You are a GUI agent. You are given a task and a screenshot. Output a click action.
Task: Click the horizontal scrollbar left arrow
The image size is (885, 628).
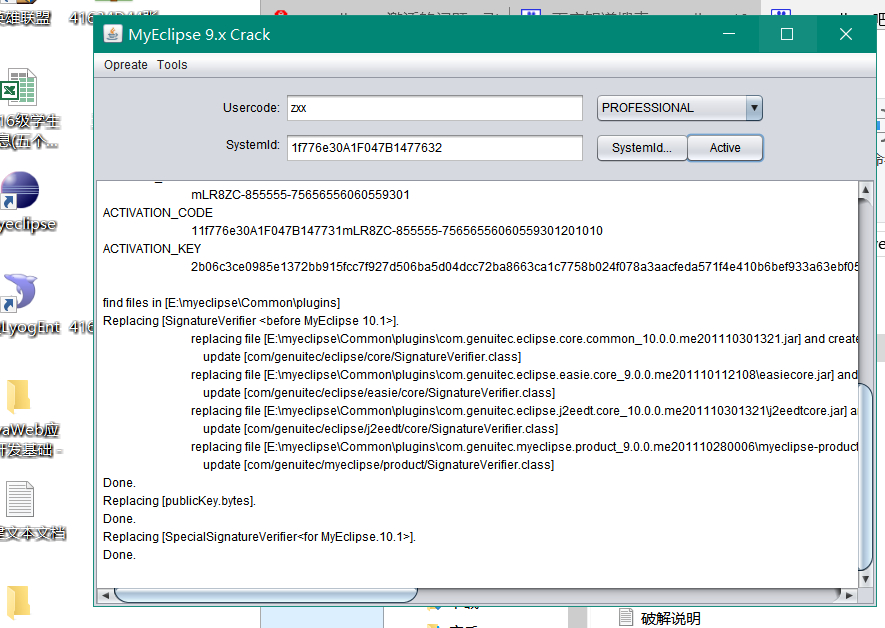click(106, 595)
